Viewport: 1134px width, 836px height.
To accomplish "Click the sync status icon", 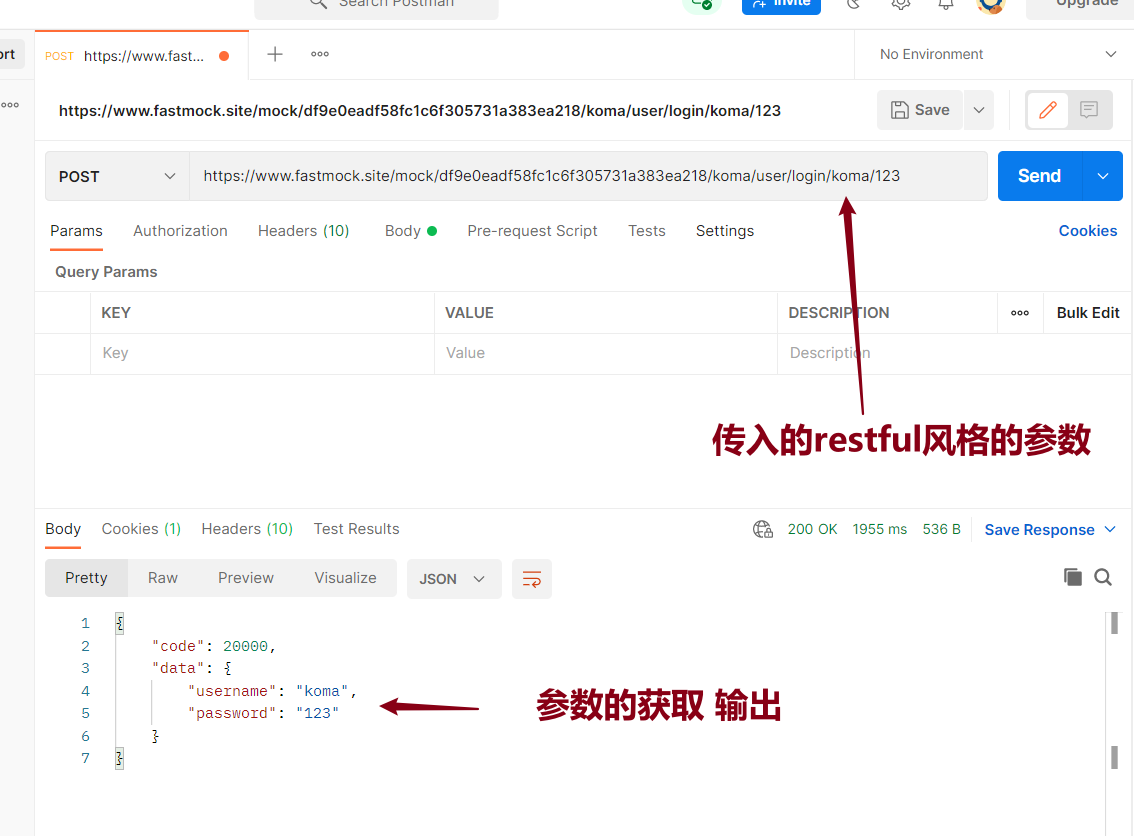I will [701, 5].
